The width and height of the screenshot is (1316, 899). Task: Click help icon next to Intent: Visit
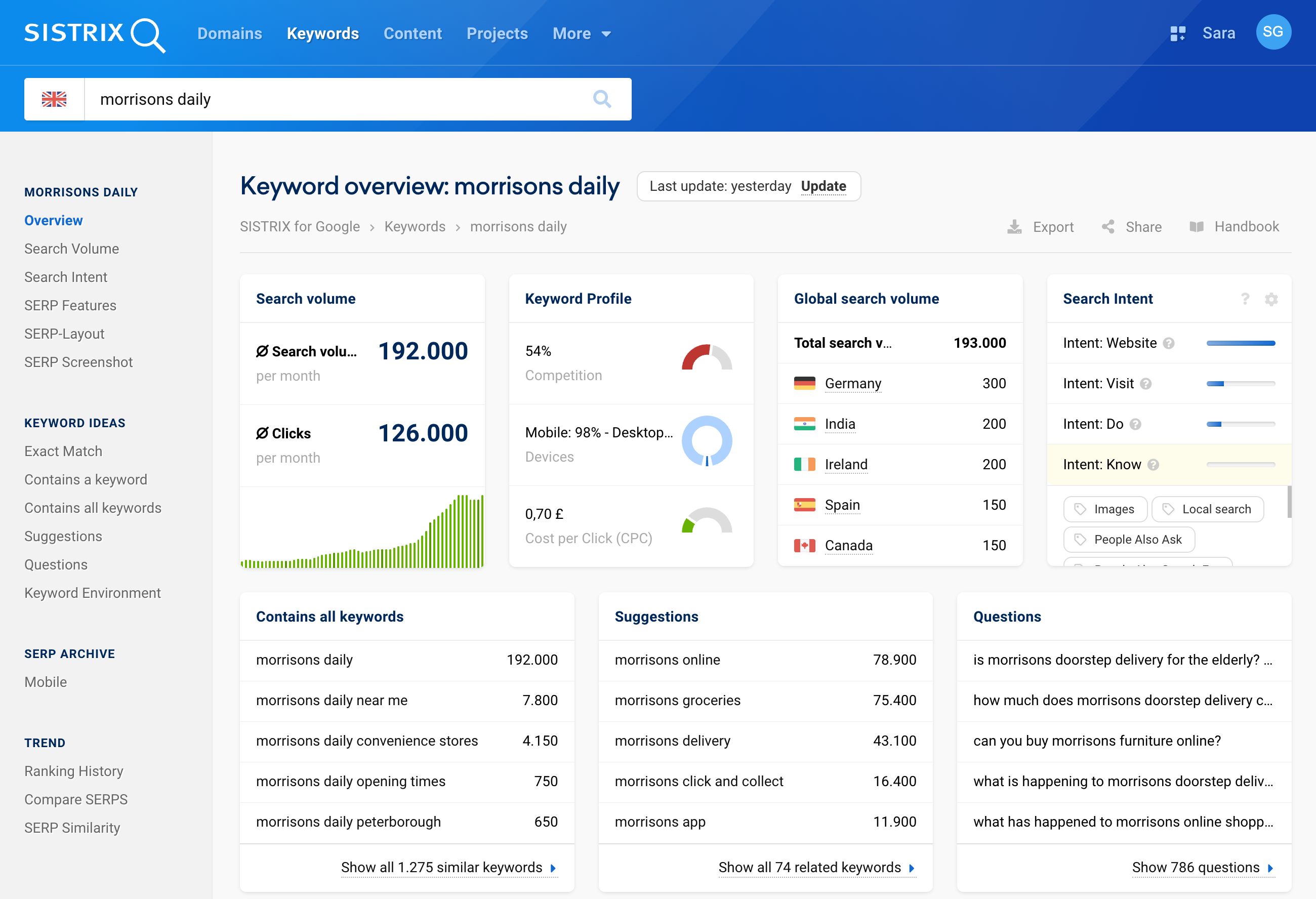click(x=1145, y=384)
